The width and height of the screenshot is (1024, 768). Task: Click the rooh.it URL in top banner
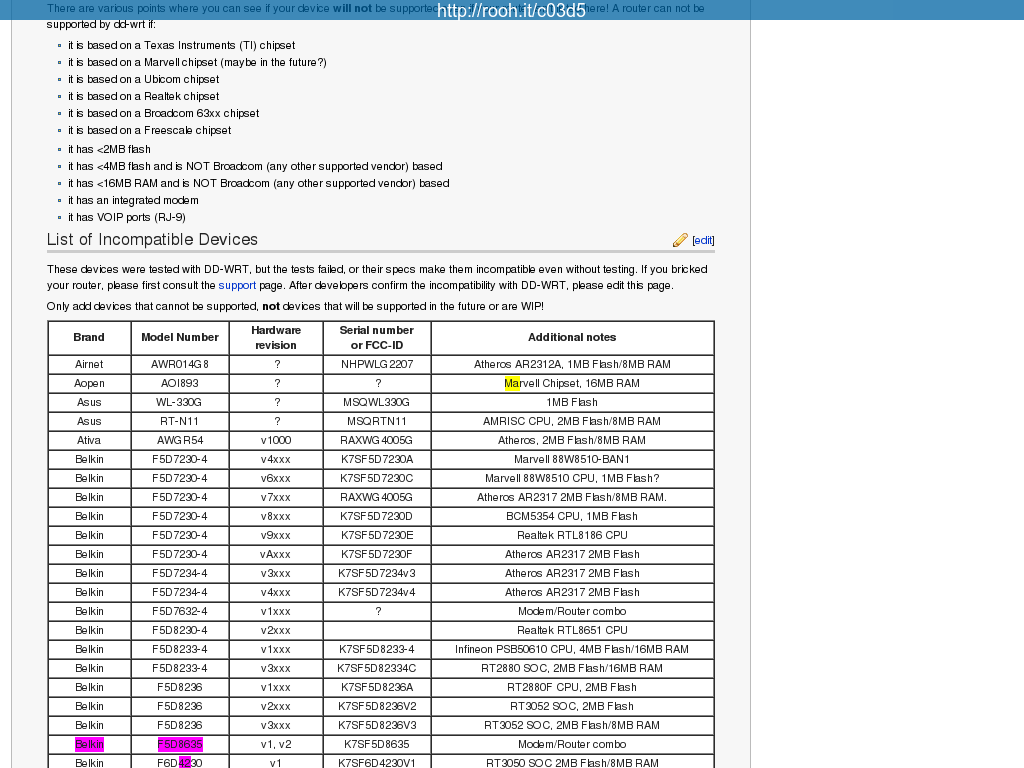511,11
